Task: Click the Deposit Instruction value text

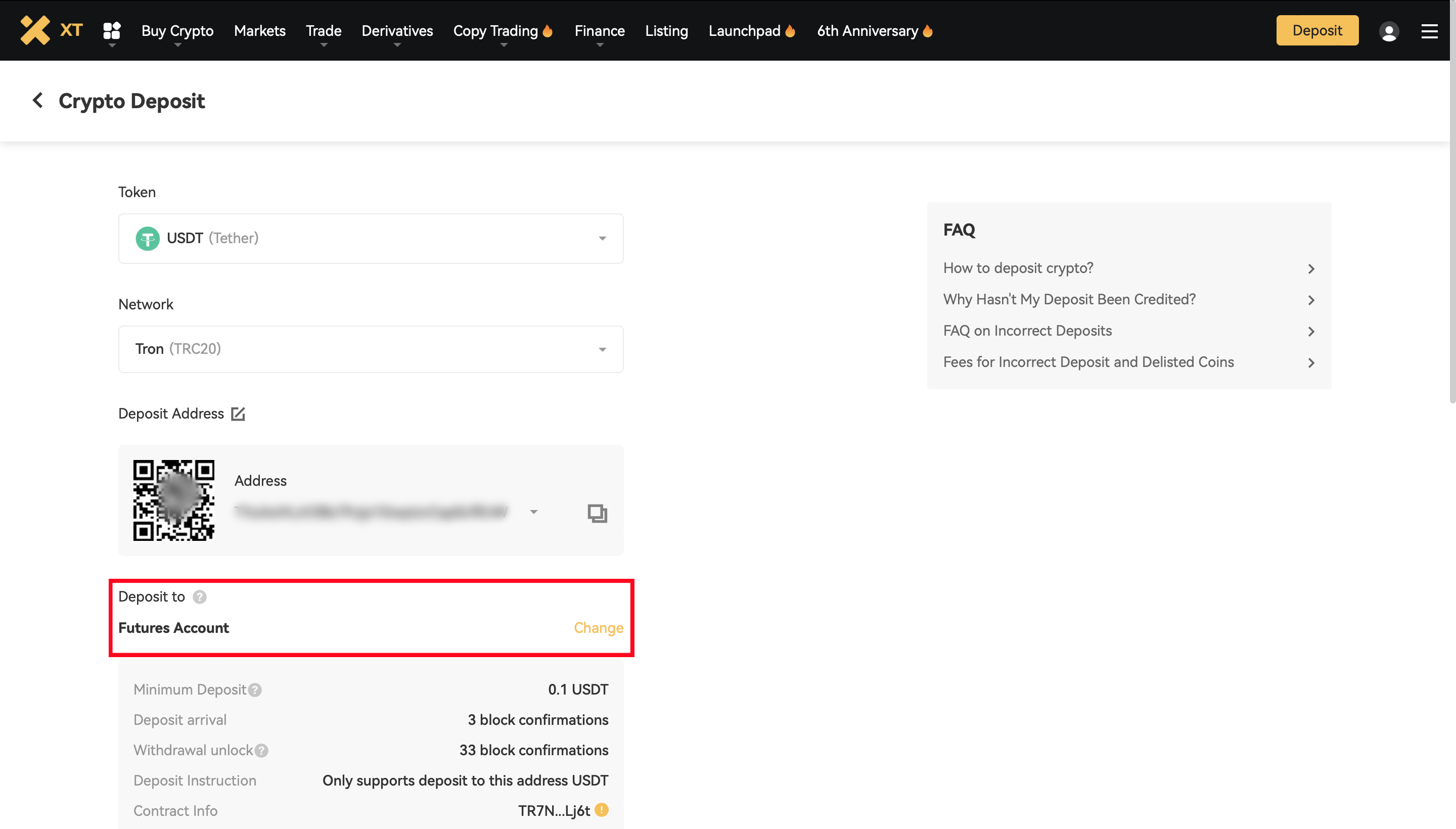Action: pos(465,780)
